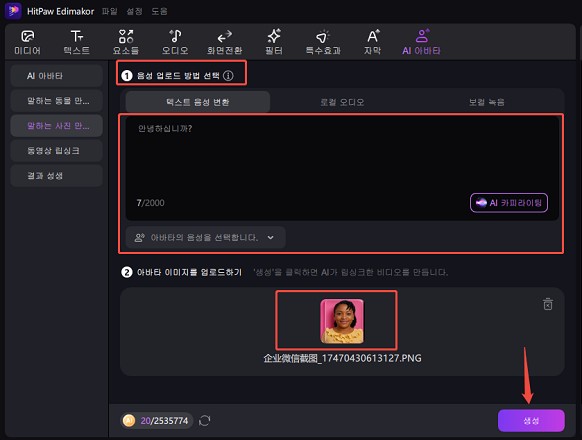Switch to the 로컬 오디오 tab
582x440 pixels.
[x=342, y=102]
